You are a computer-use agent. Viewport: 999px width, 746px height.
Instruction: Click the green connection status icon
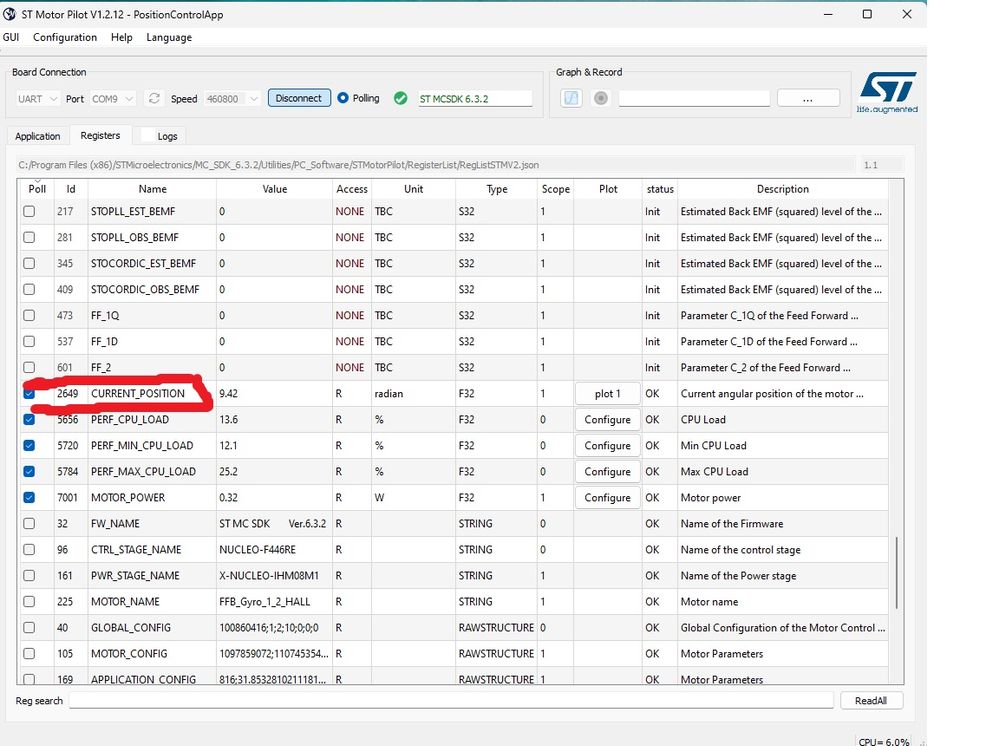tap(400, 98)
